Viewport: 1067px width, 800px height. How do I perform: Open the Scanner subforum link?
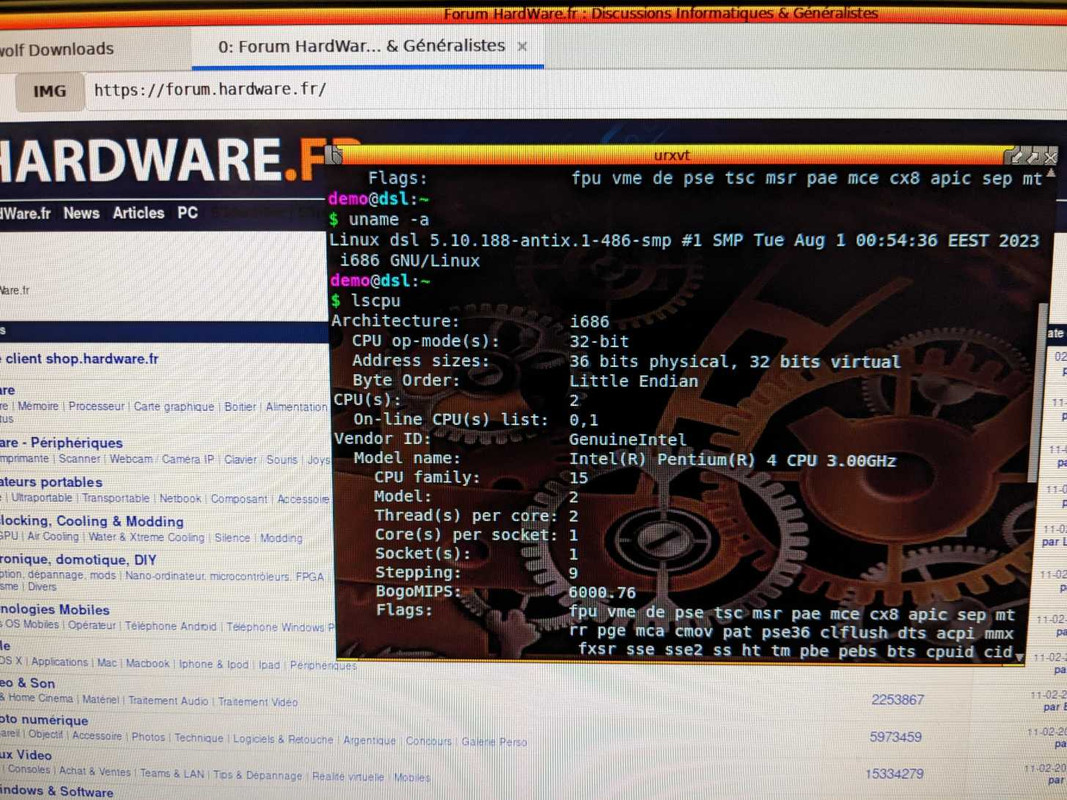pyautogui.click(x=79, y=459)
